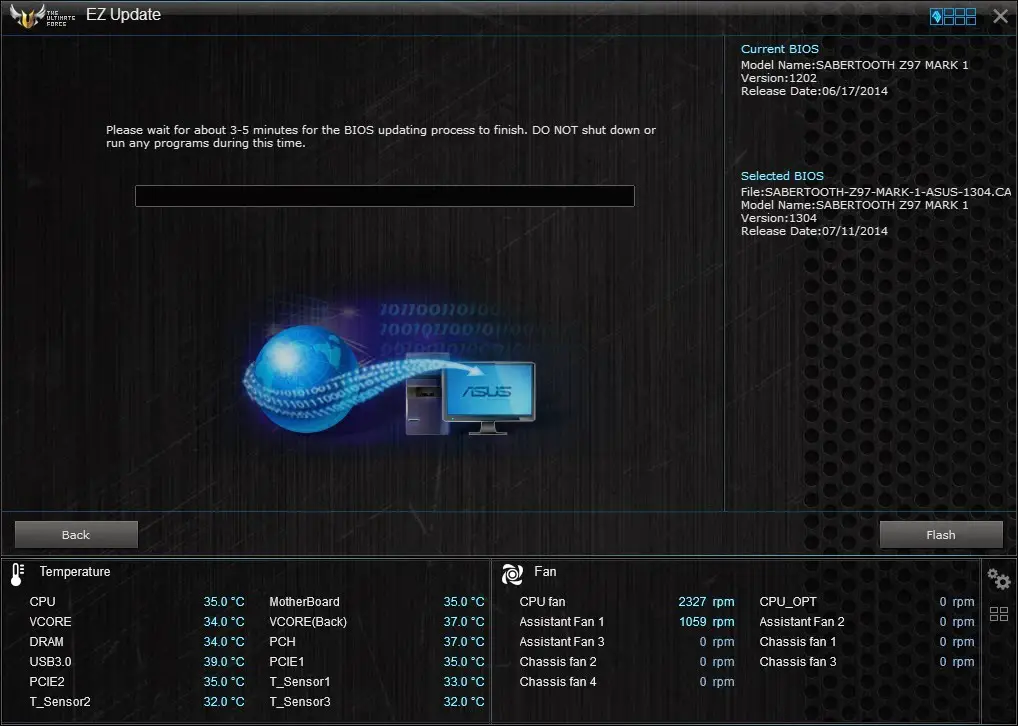Click the T_Sensor1 label
The height and width of the screenshot is (726, 1018).
(x=300, y=682)
